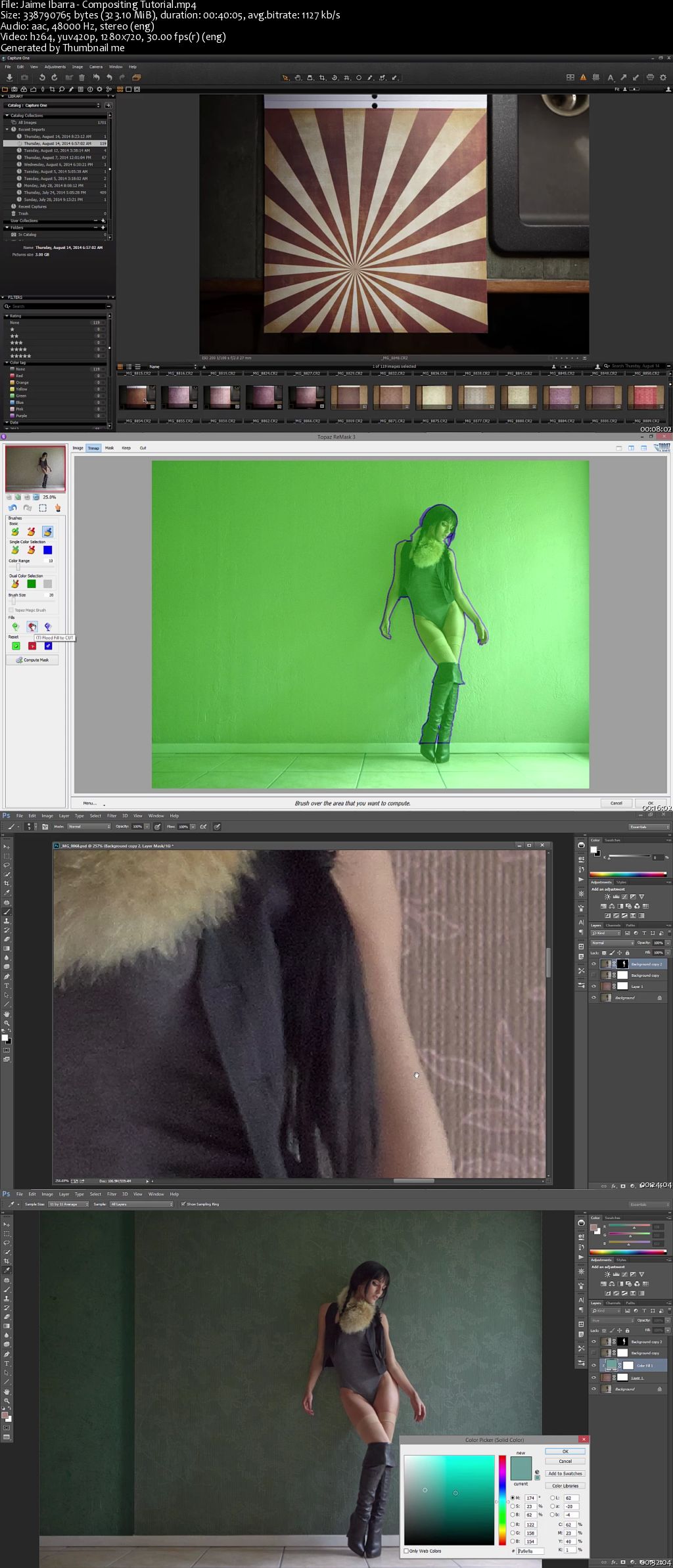Click the Topaz ReMask navigator preview thumbnail
The width and height of the screenshot is (673, 1568).
pyautogui.click(x=35, y=468)
